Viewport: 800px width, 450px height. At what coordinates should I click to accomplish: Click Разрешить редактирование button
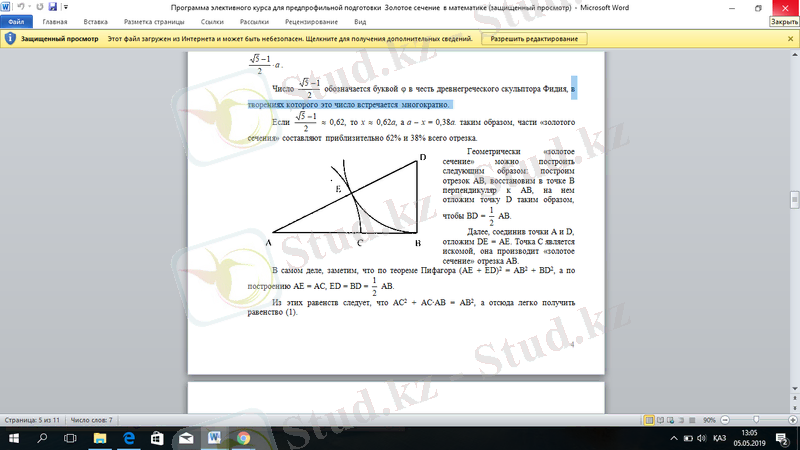pos(534,39)
